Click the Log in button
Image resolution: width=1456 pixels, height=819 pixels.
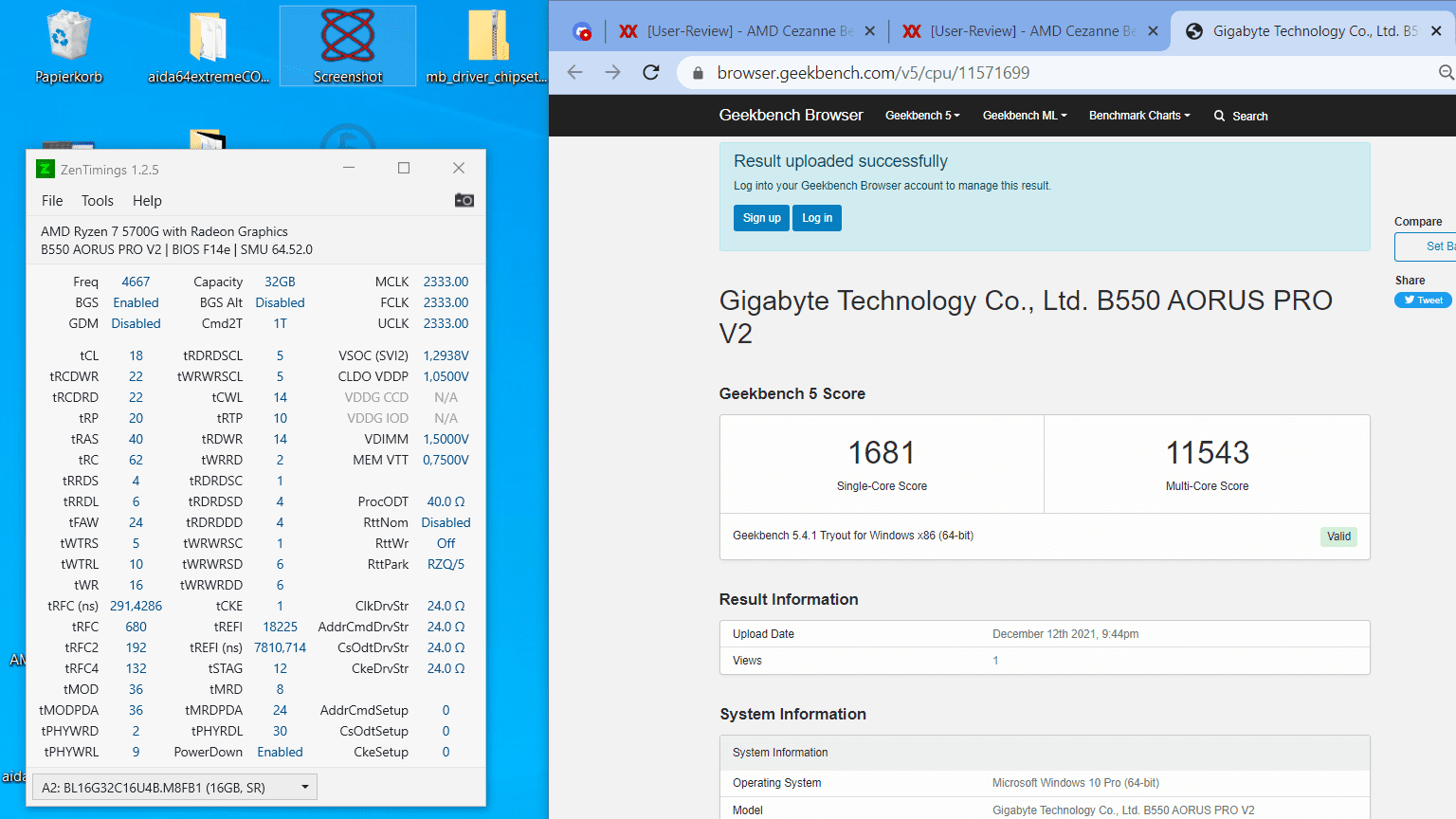817,218
